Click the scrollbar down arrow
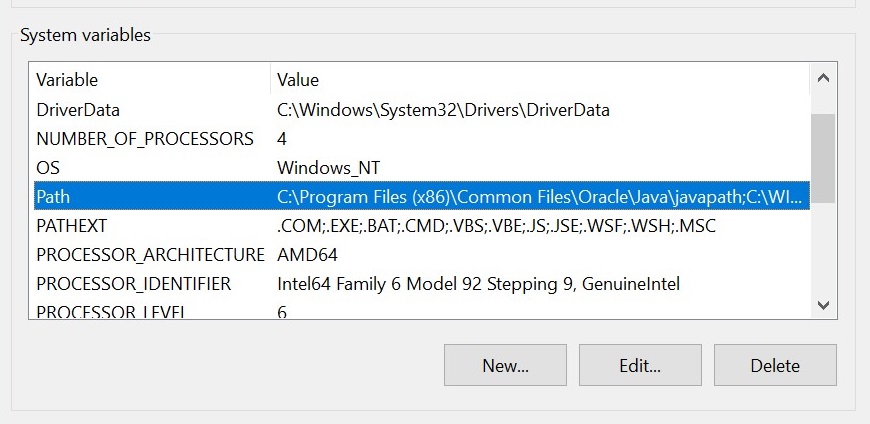 coord(823,305)
